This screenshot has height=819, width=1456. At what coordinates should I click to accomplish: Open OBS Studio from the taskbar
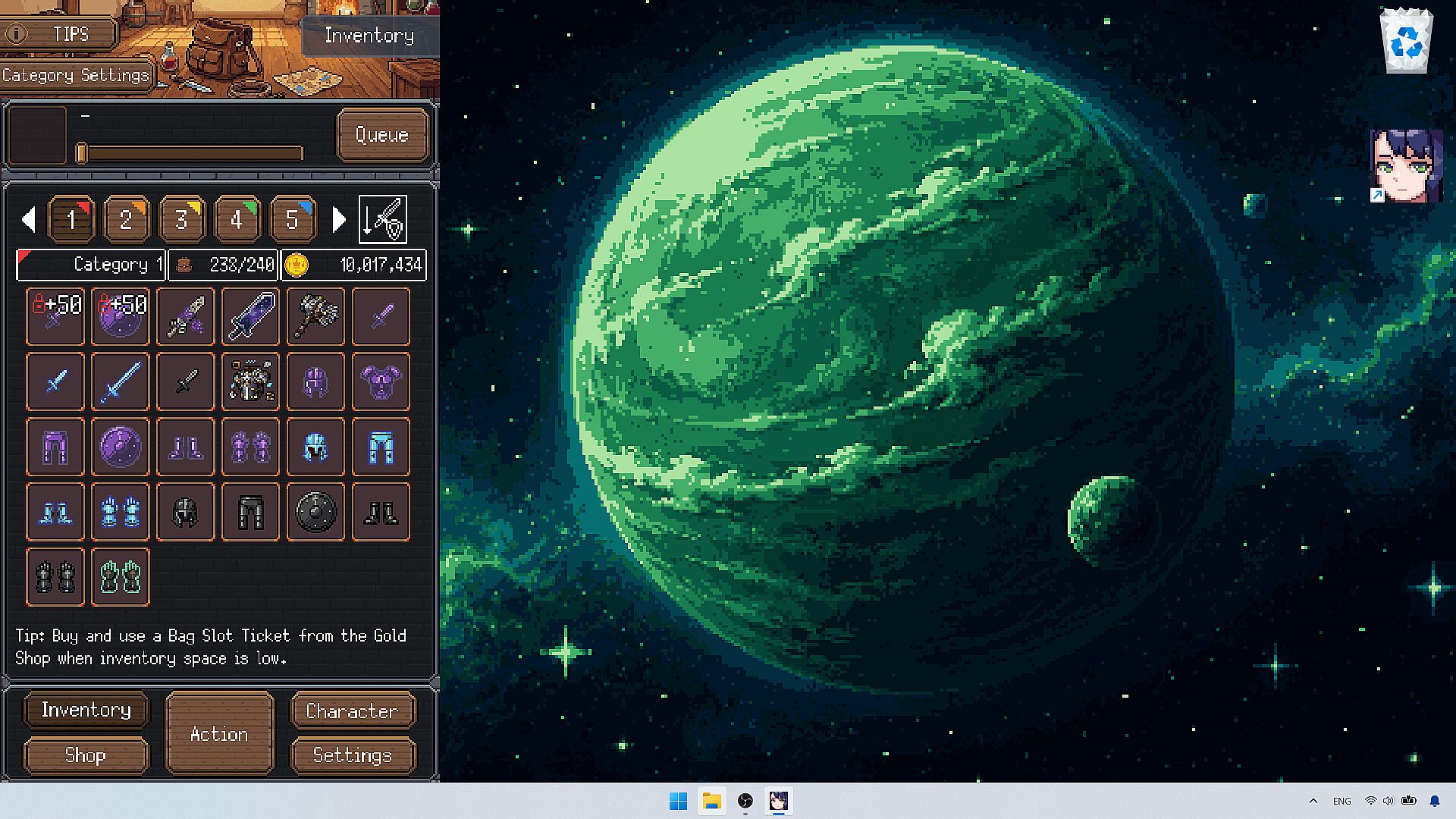[x=745, y=801]
